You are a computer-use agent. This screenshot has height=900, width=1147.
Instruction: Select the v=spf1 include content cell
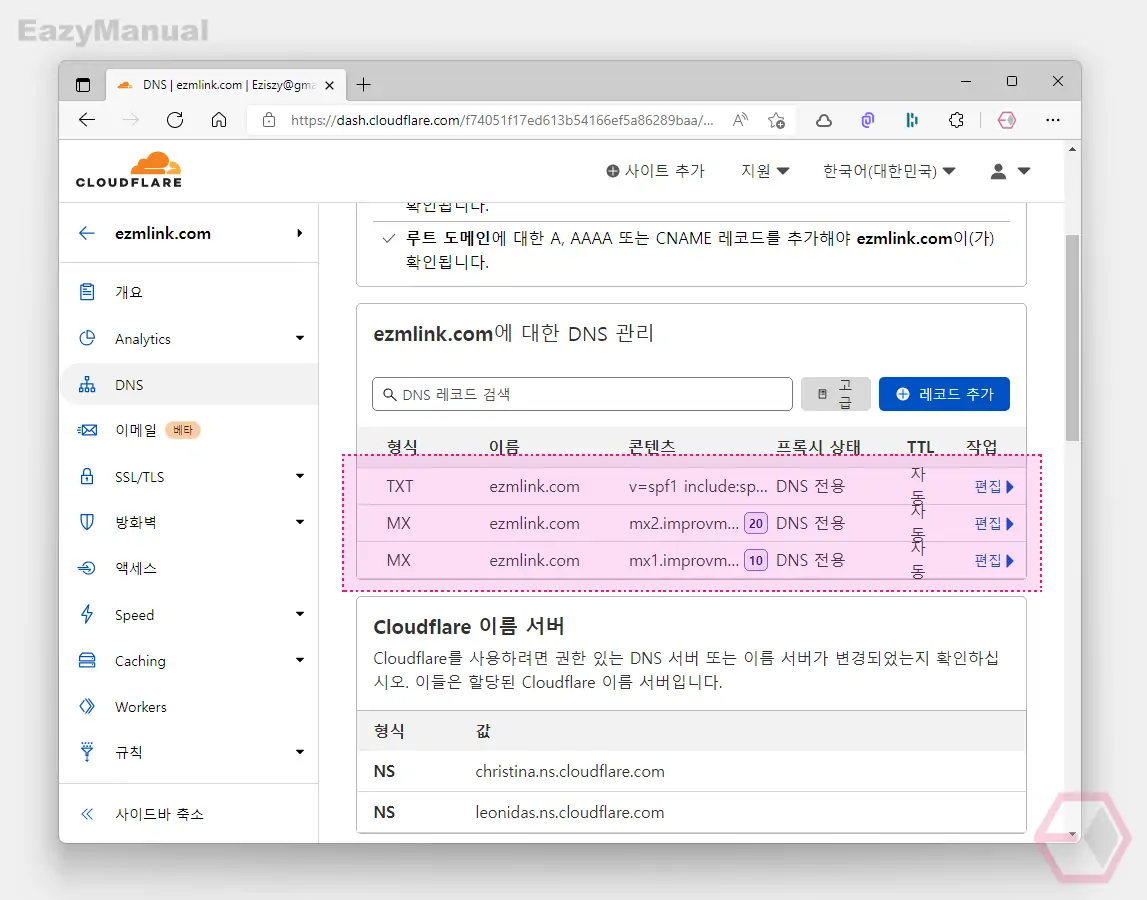point(698,487)
